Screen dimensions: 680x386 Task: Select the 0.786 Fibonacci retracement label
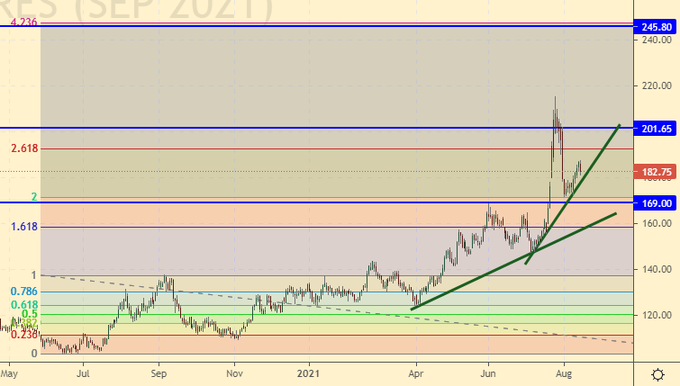coord(24,291)
